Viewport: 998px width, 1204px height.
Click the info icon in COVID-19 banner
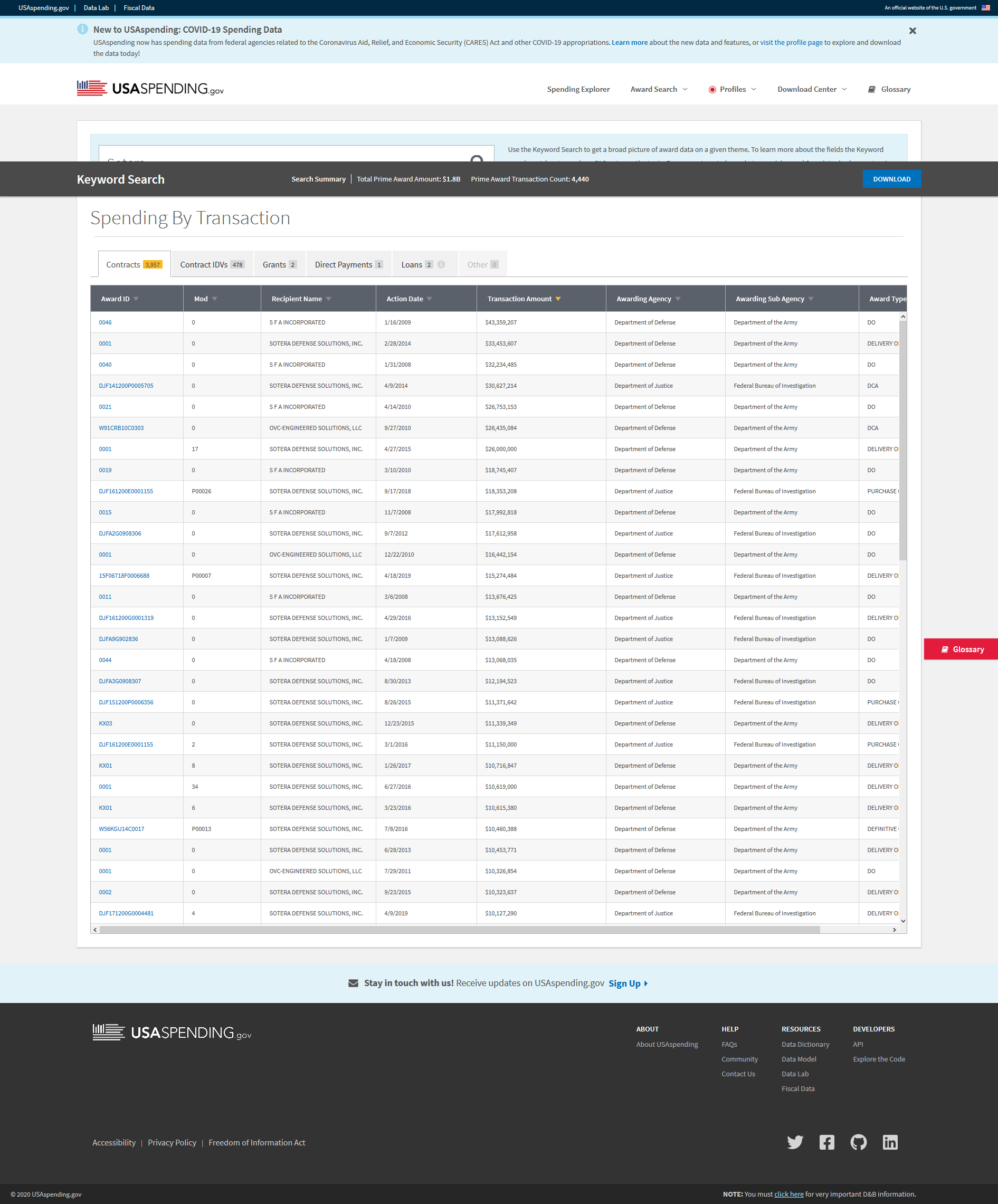pyautogui.click(x=82, y=29)
